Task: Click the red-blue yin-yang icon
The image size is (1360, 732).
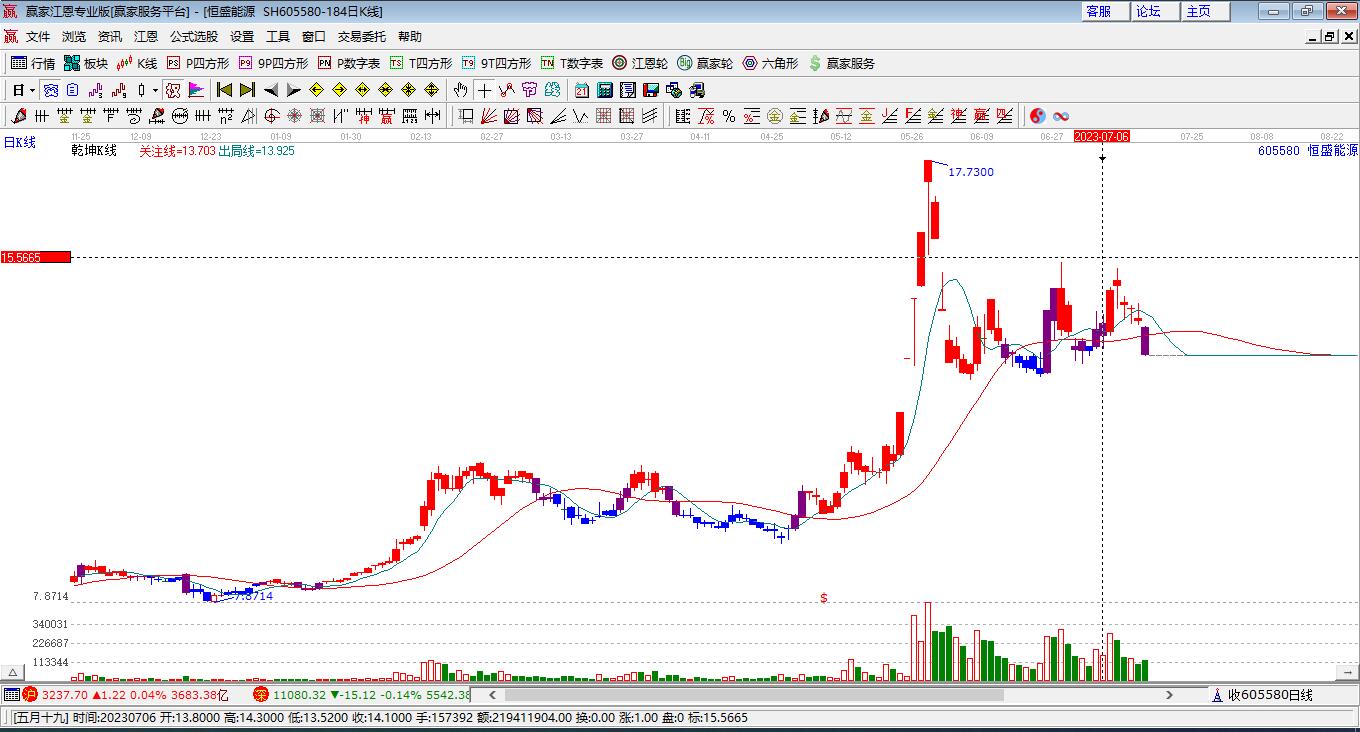Action: (1038, 116)
